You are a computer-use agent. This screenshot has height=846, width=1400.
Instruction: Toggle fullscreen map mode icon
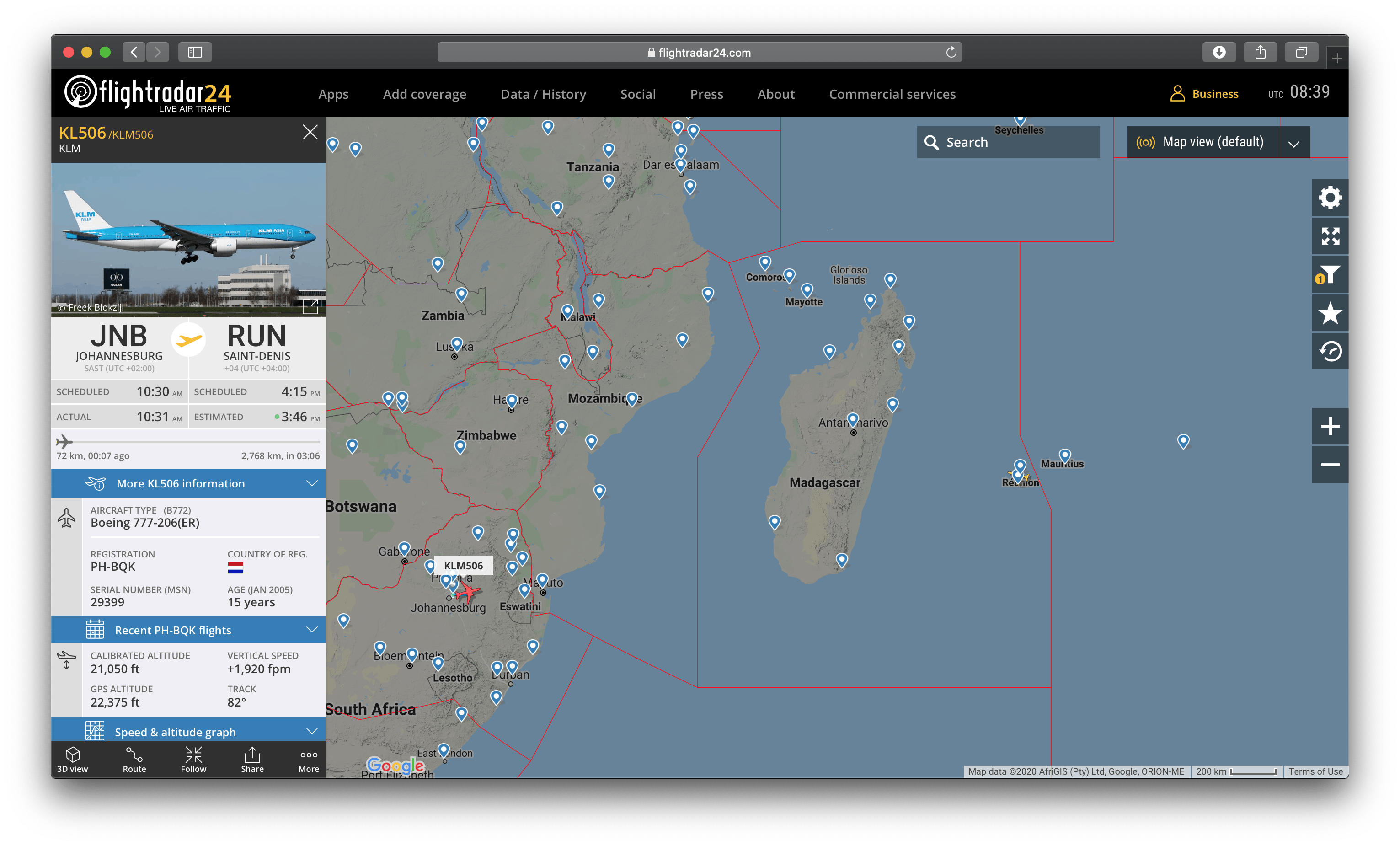pyautogui.click(x=1330, y=236)
